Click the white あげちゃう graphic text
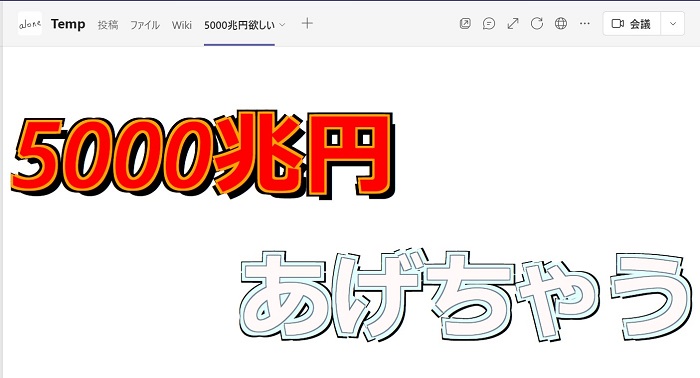The height and width of the screenshot is (378, 700). pos(467,295)
